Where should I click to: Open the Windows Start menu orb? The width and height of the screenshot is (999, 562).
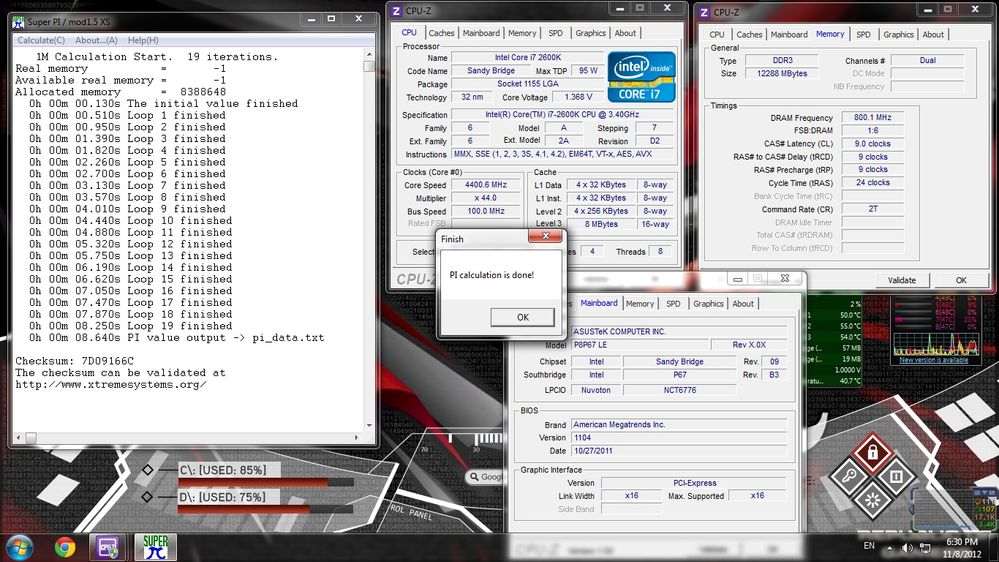point(18,547)
